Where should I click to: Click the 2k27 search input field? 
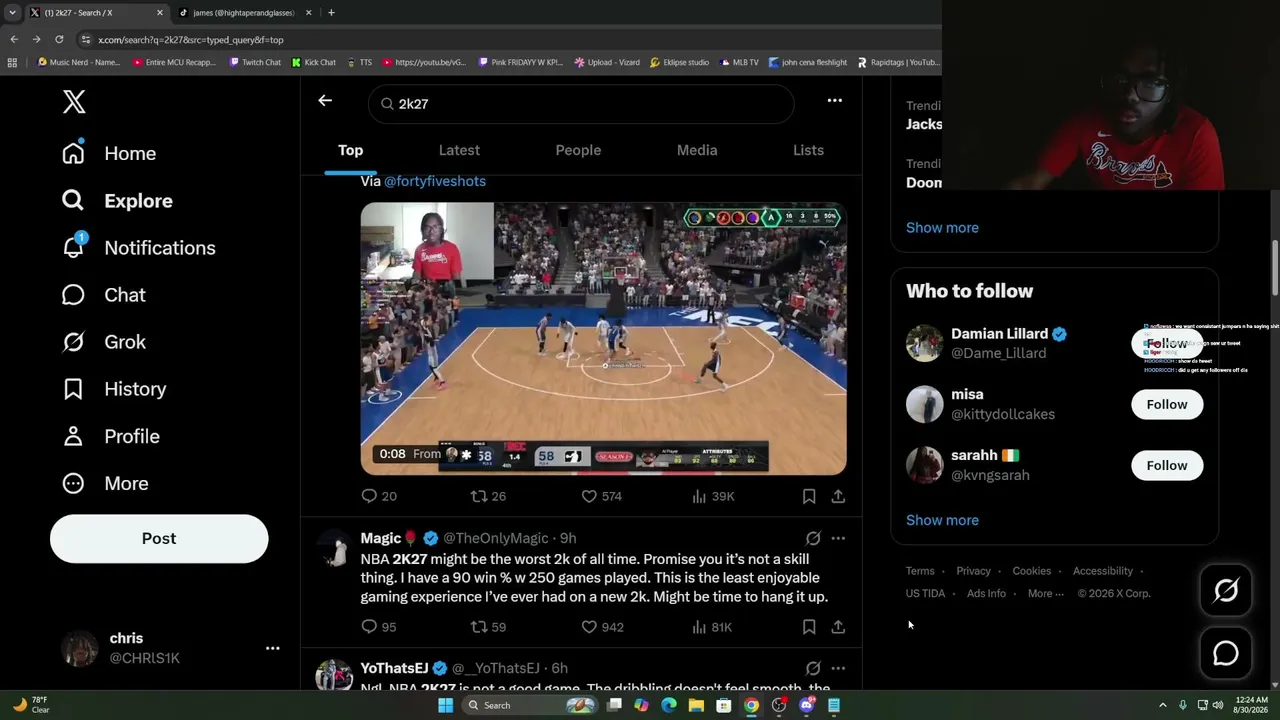[x=581, y=104]
